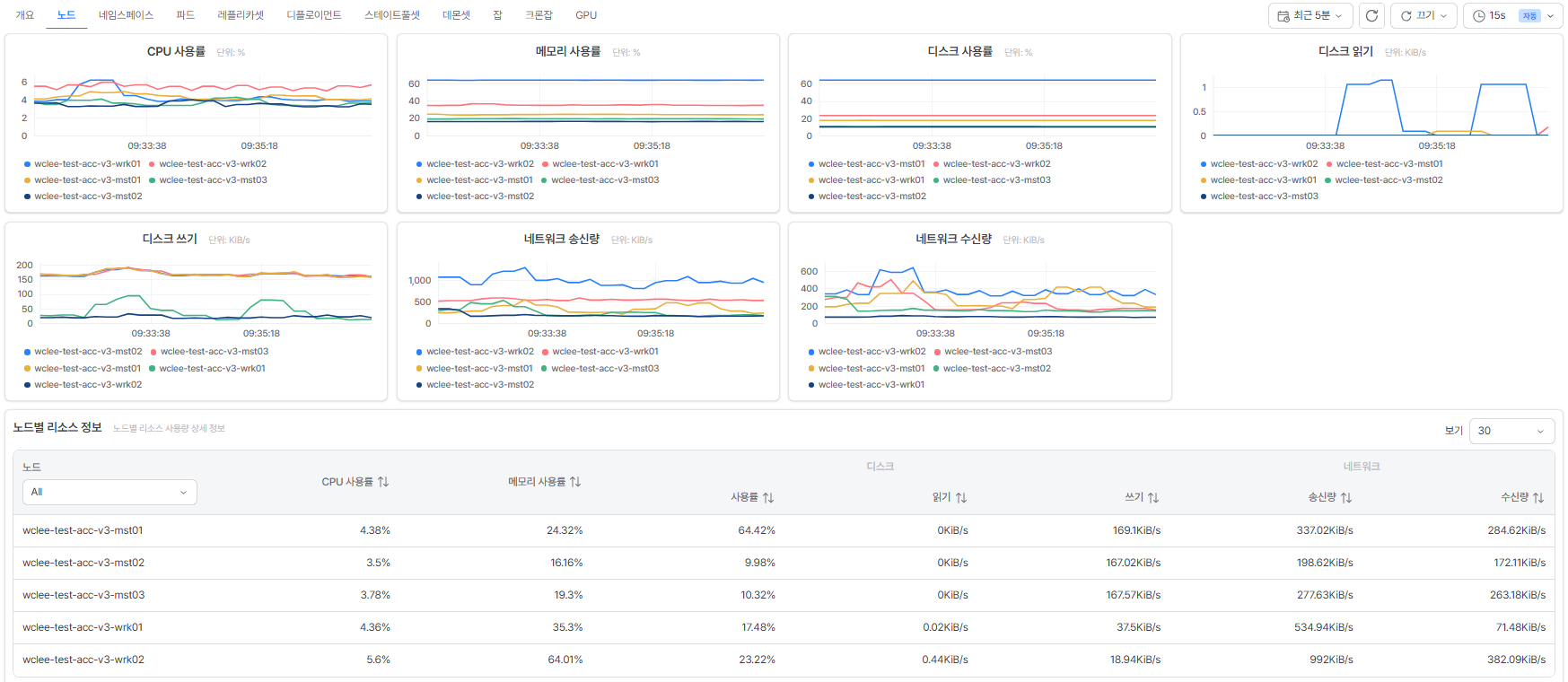Open the 최근 5분 time range dropdown
Image resolution: width=1568 pixels, height=682 pixels.
[x=1310, y=15]
